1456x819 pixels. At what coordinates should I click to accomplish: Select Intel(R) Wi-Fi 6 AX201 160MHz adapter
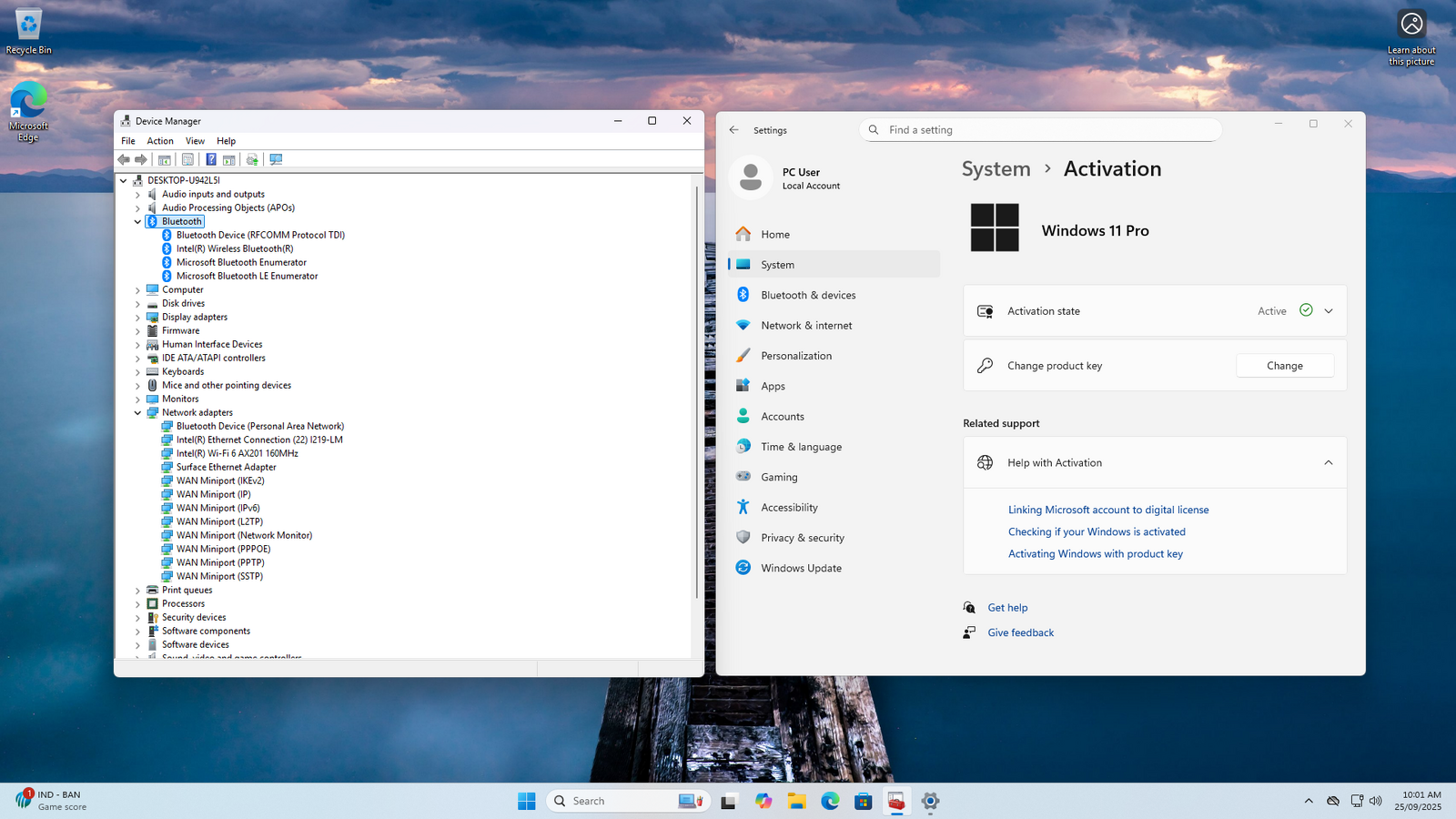(237, 453)
